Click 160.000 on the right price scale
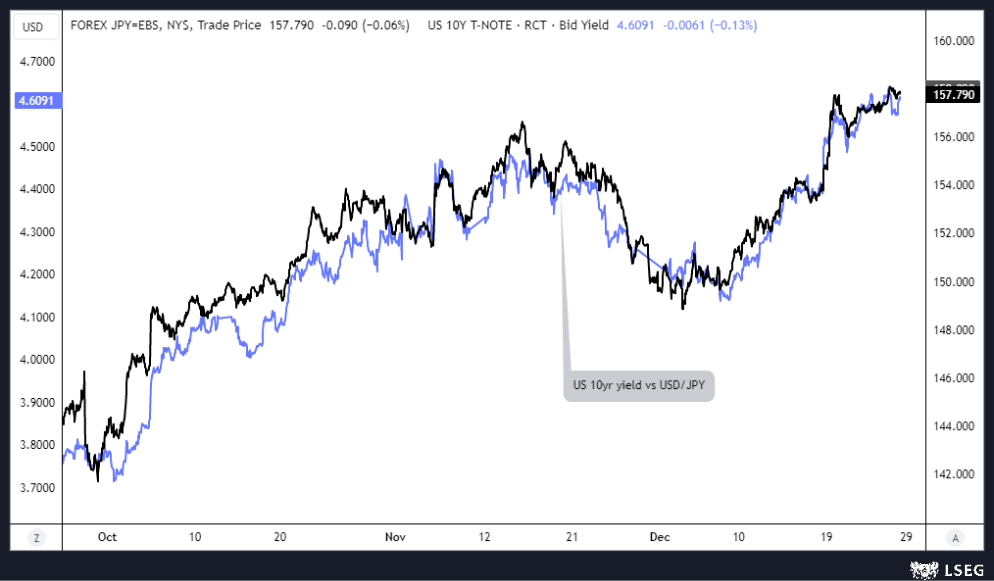 click(x=952, y=41)
